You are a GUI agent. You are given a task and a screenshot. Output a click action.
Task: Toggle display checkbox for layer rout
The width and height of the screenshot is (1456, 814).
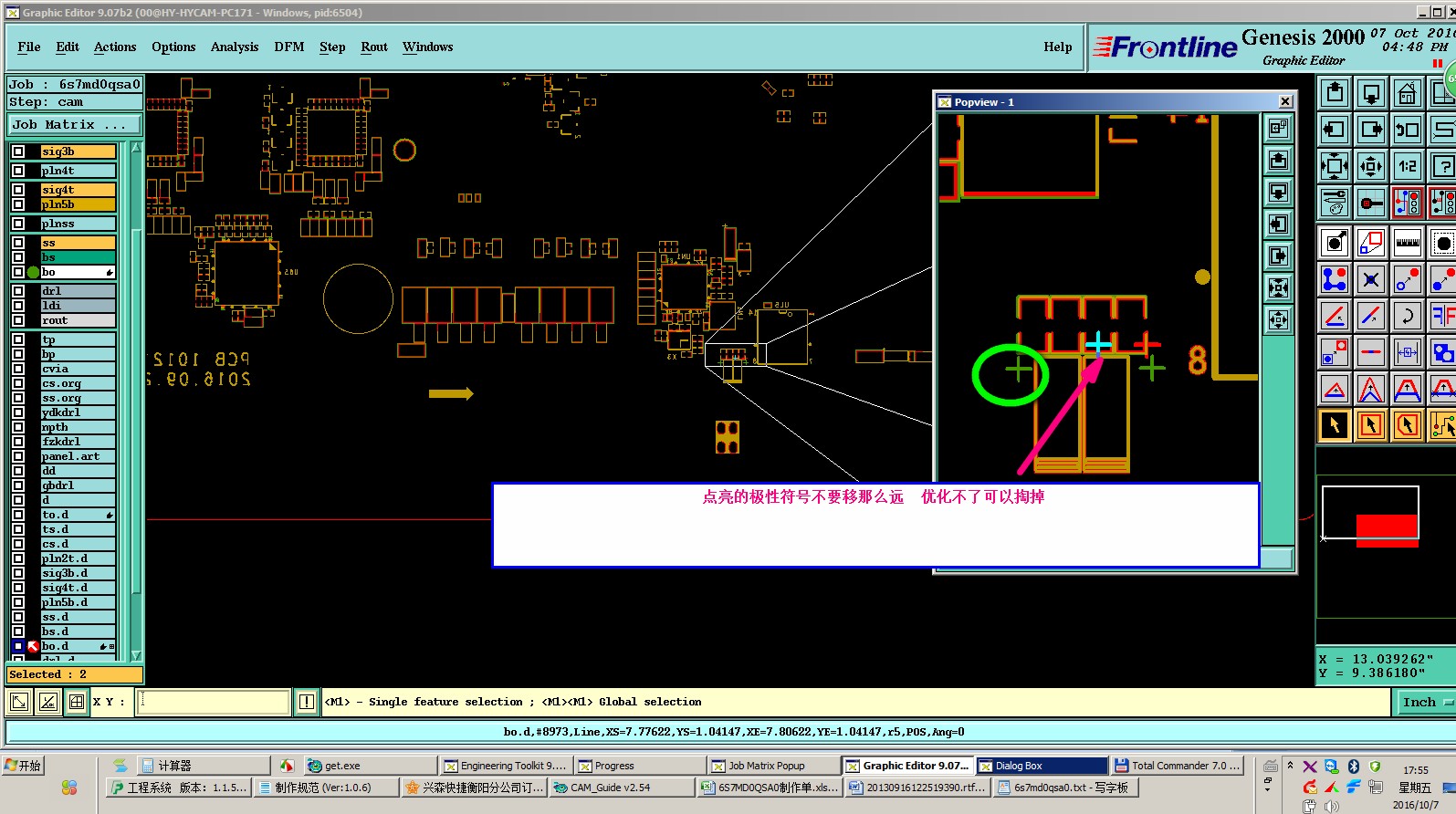(18, 320)
